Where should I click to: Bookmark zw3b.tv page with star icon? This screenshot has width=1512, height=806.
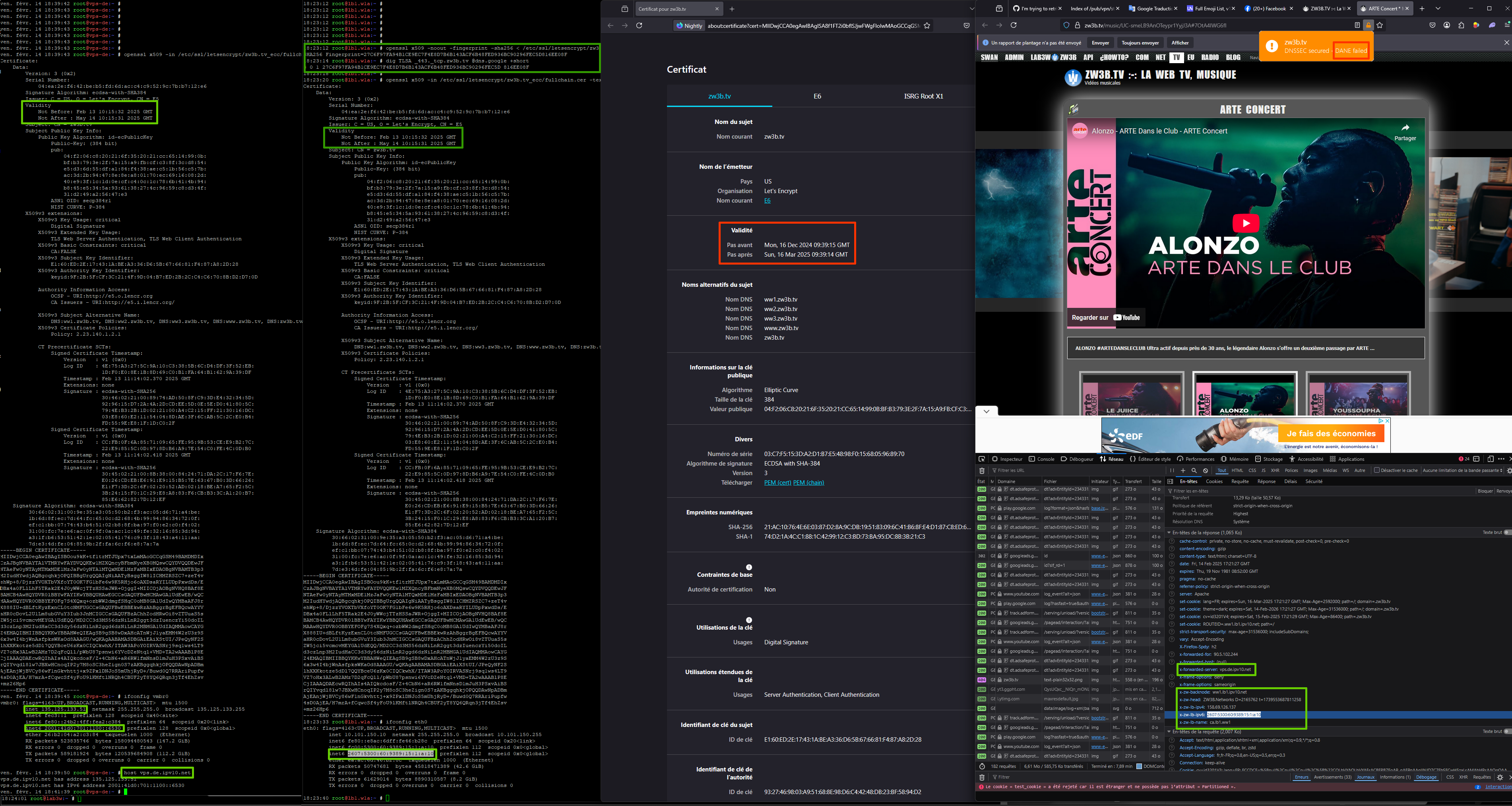[x=1380, y=25]
